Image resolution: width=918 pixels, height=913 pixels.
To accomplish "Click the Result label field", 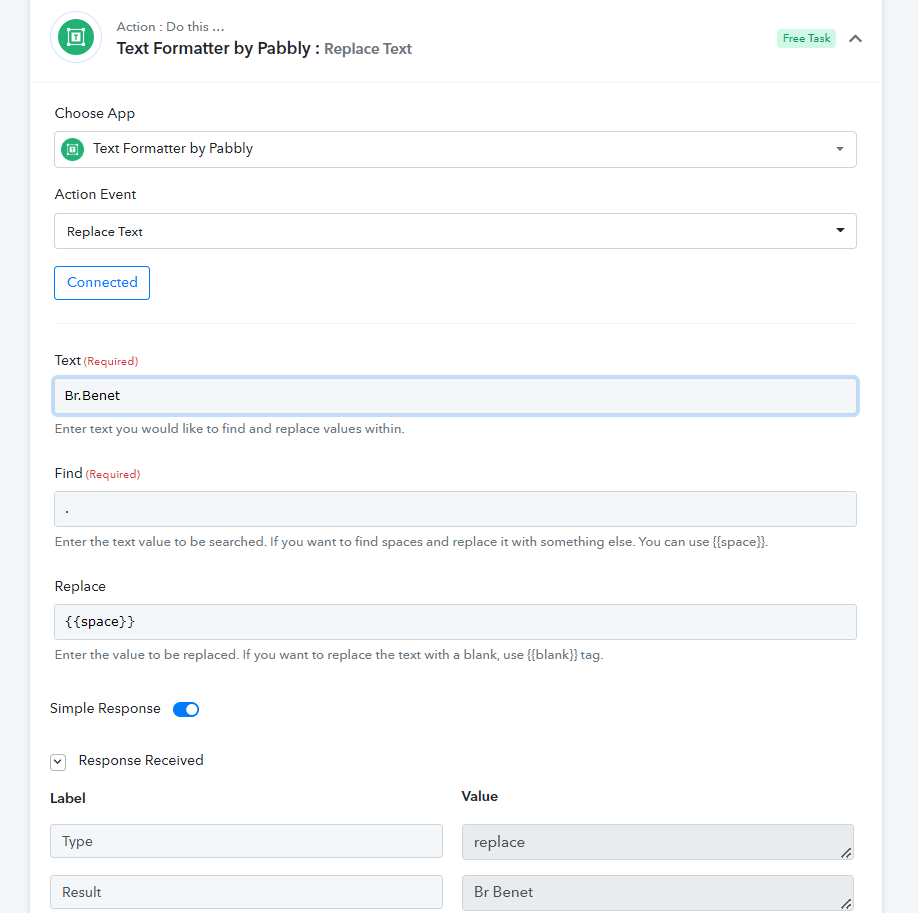I will click(246, 892).
